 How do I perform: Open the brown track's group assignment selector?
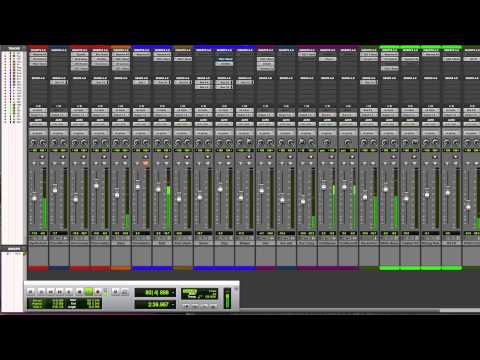tap(183, 133)
